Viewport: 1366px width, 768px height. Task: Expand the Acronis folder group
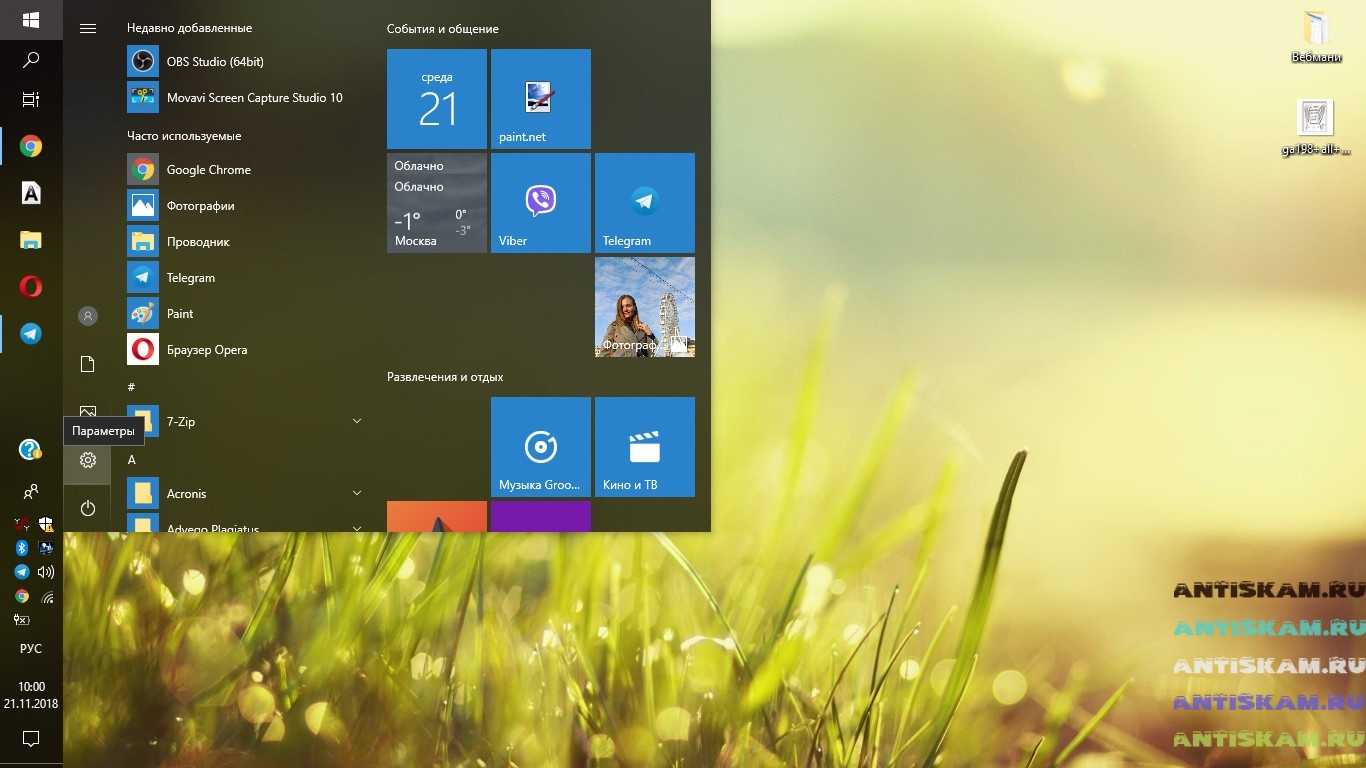(357, 494)
